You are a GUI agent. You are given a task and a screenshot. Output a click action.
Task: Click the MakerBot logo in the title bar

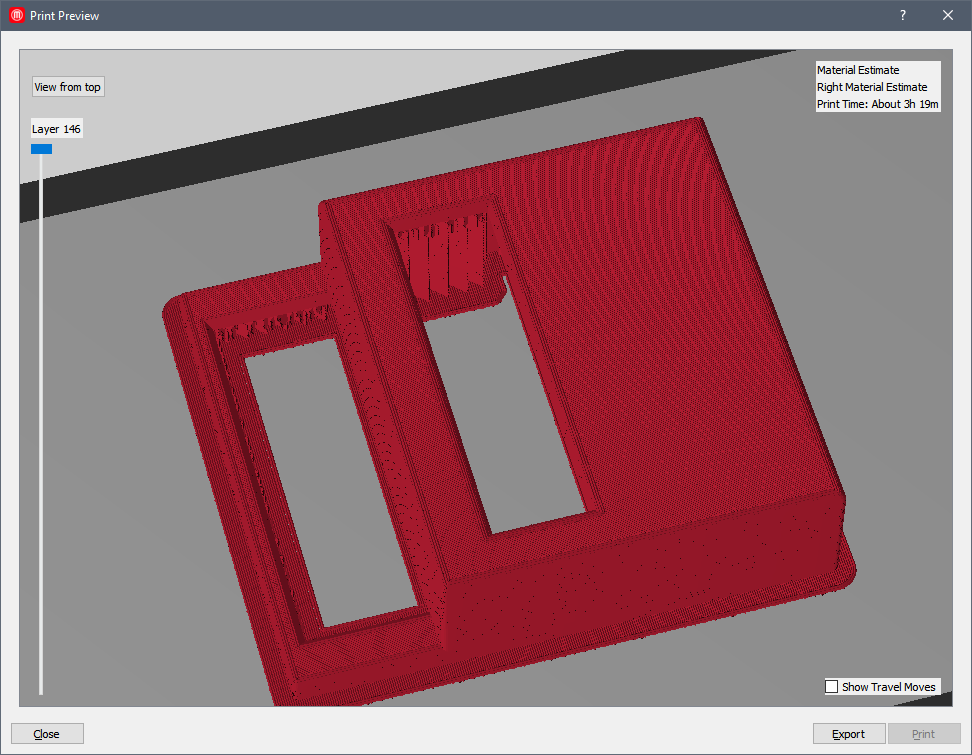16,16
